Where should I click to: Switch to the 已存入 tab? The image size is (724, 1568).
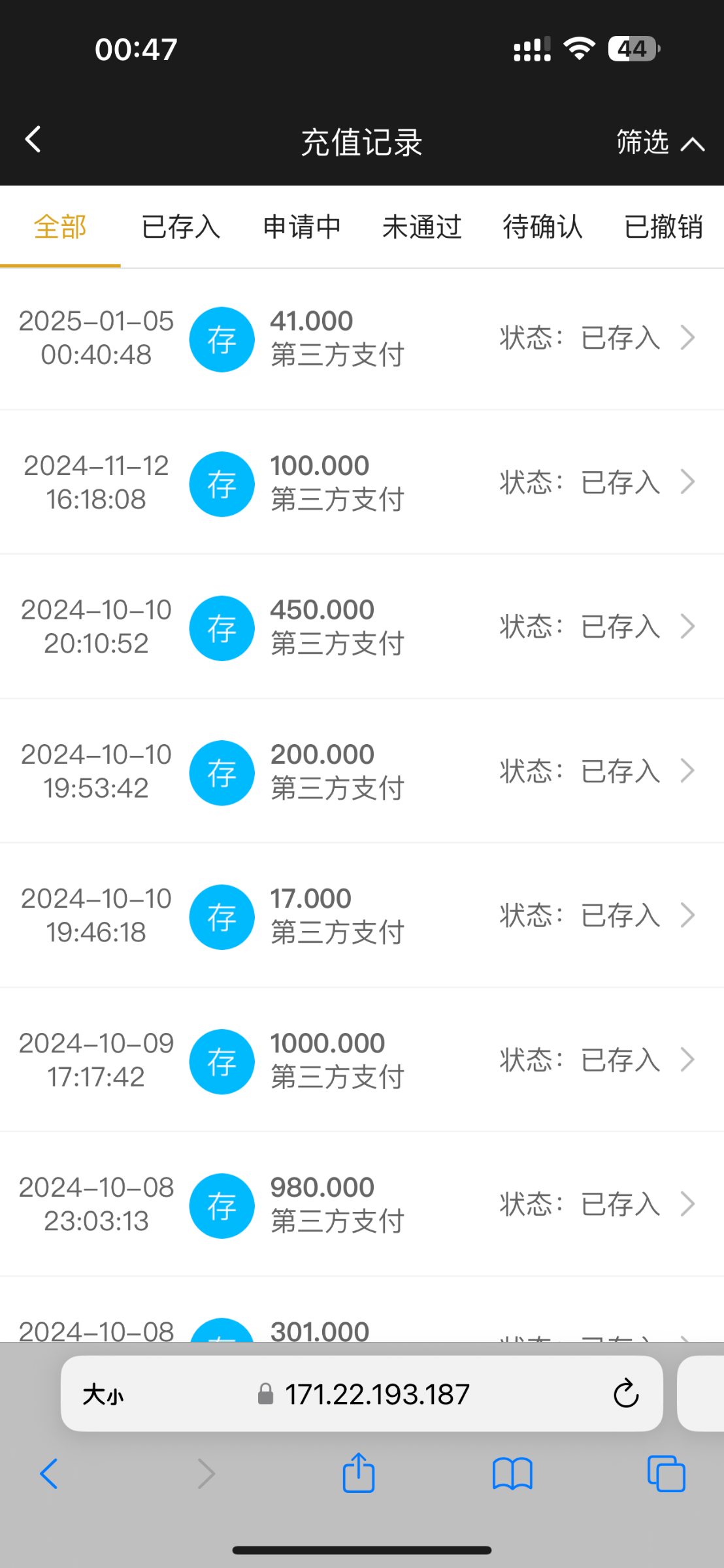point(181,227)
